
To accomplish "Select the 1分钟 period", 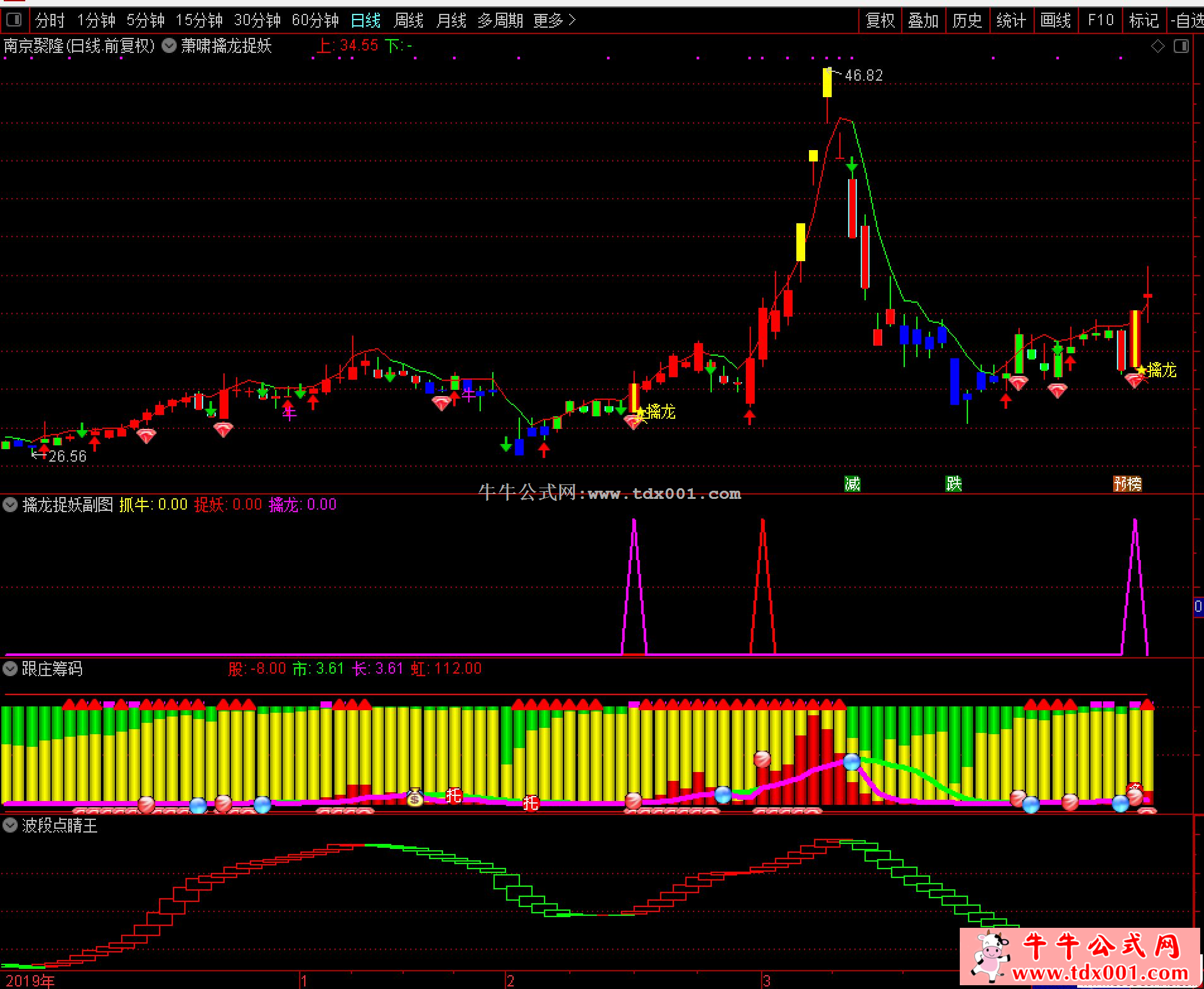I will coord(96,21).
